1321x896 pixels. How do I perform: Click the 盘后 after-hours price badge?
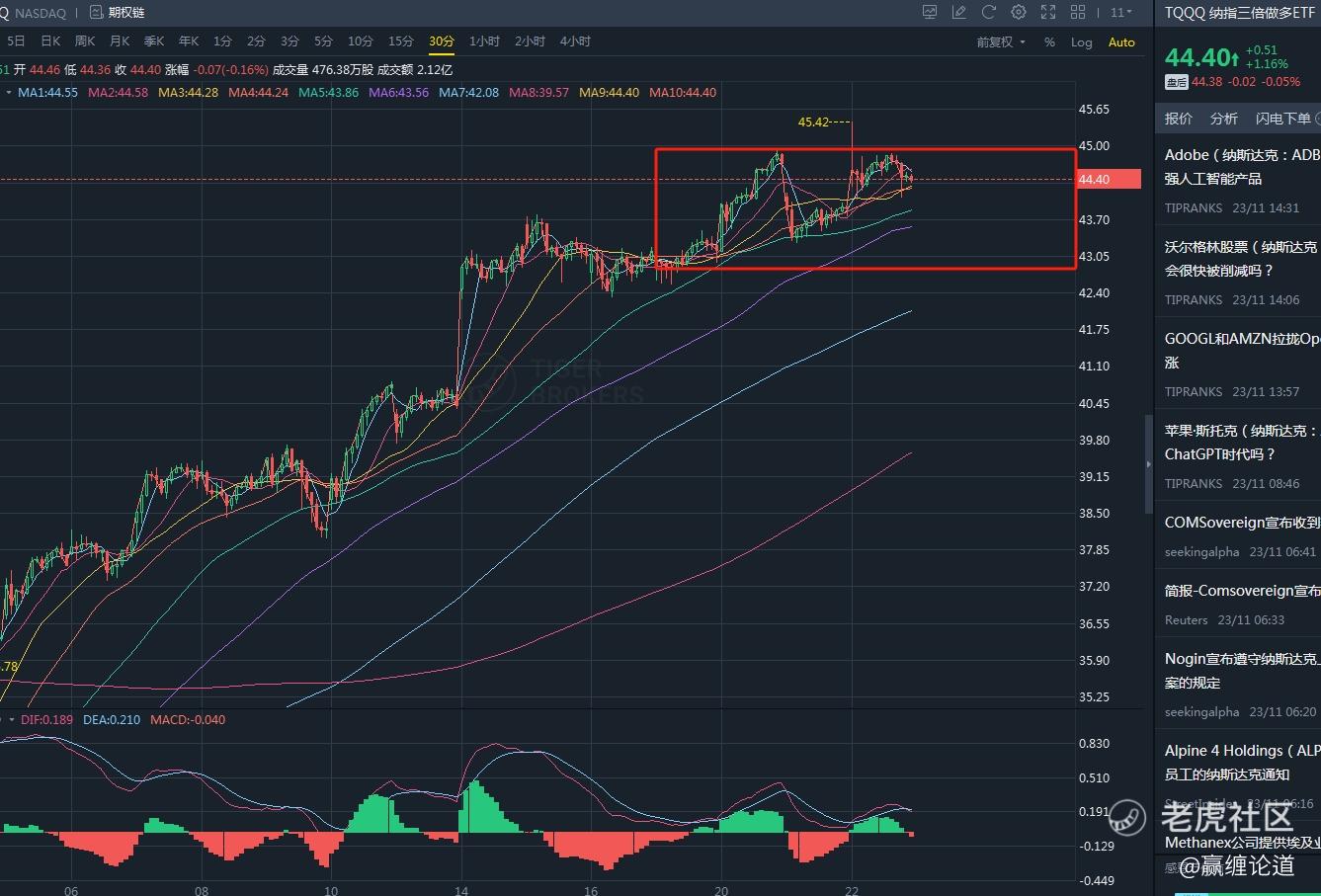[1176, 83]
